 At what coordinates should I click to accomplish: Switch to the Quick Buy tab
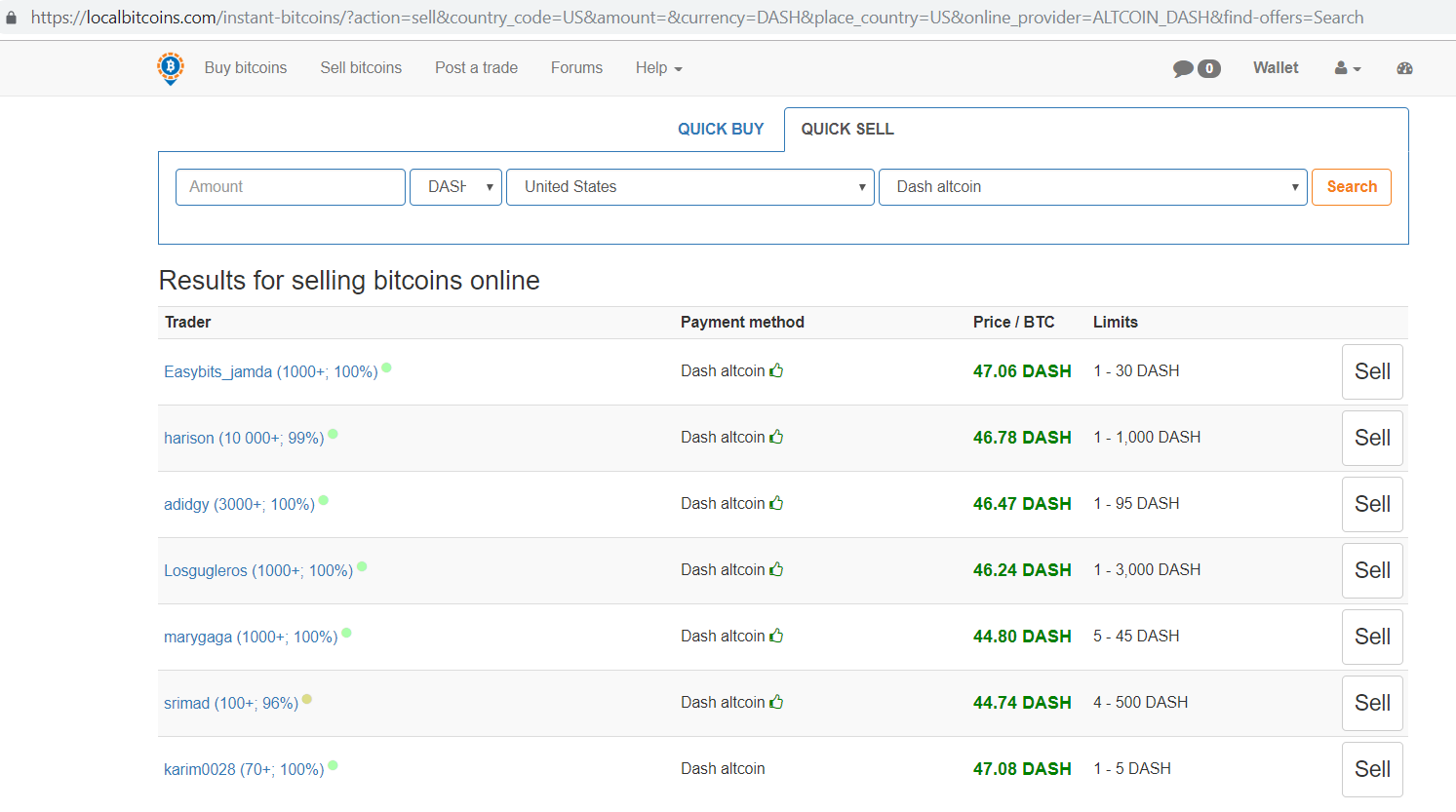(x=721, y=129)
